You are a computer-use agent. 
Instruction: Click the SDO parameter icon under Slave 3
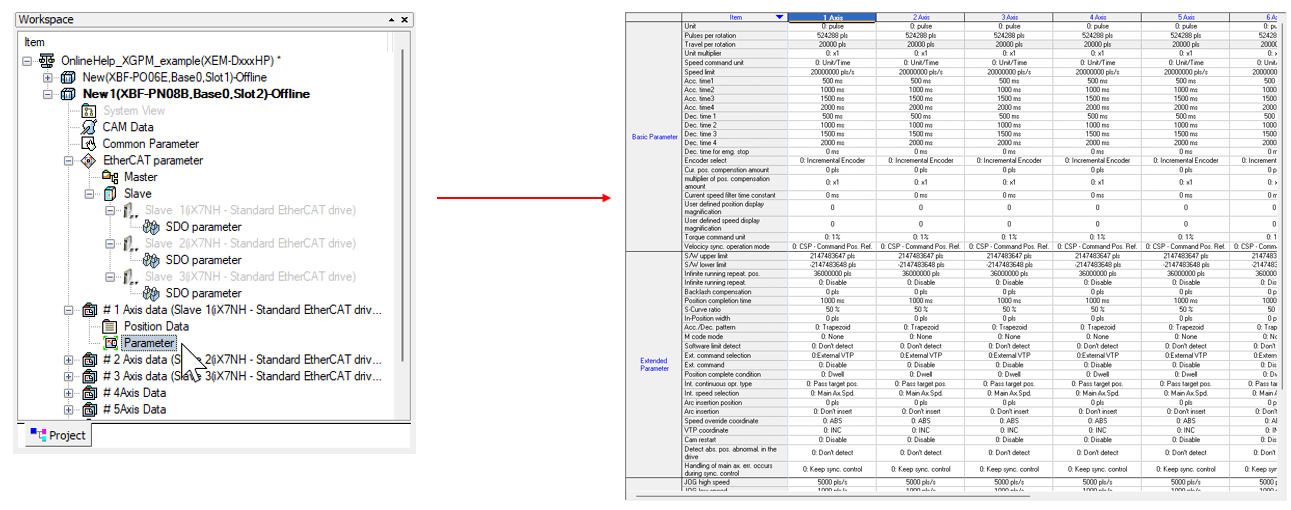click(152, 293)
